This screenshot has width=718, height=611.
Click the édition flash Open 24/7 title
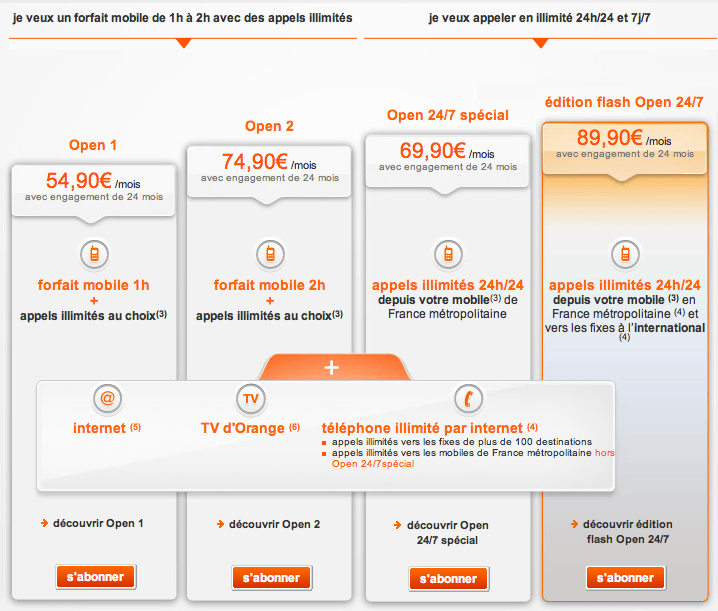pyautogui.click(x=624, y=102)
